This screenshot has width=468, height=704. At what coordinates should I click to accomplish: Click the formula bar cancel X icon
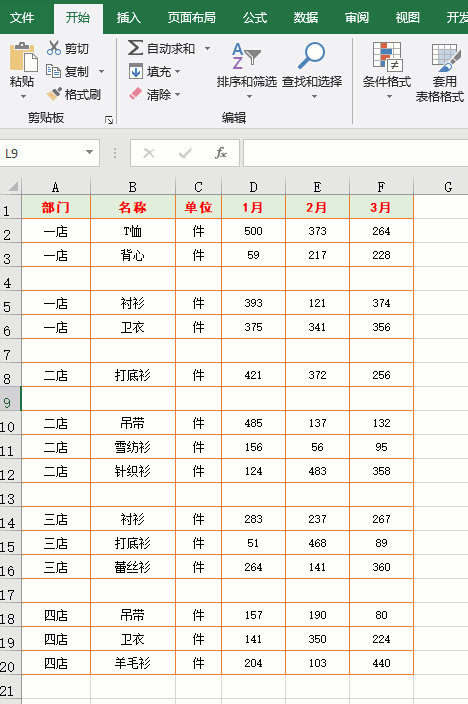pyautogui.click(x=149, y=154)
